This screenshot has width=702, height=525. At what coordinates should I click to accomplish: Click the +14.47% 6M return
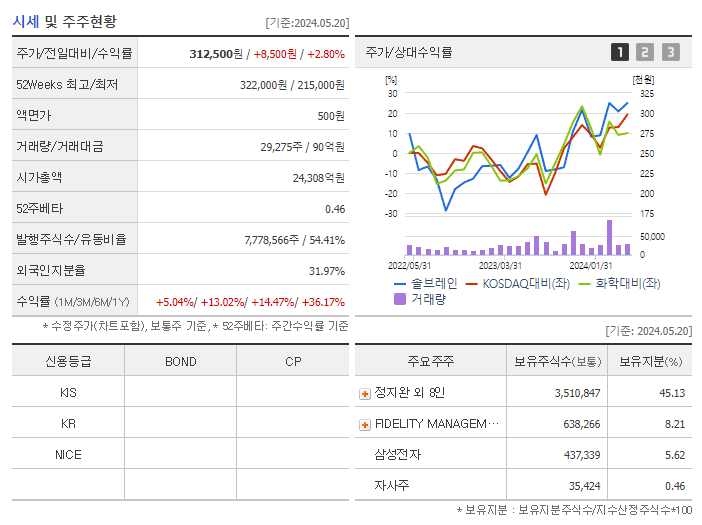pyautogui.click(x=273, y=302)
